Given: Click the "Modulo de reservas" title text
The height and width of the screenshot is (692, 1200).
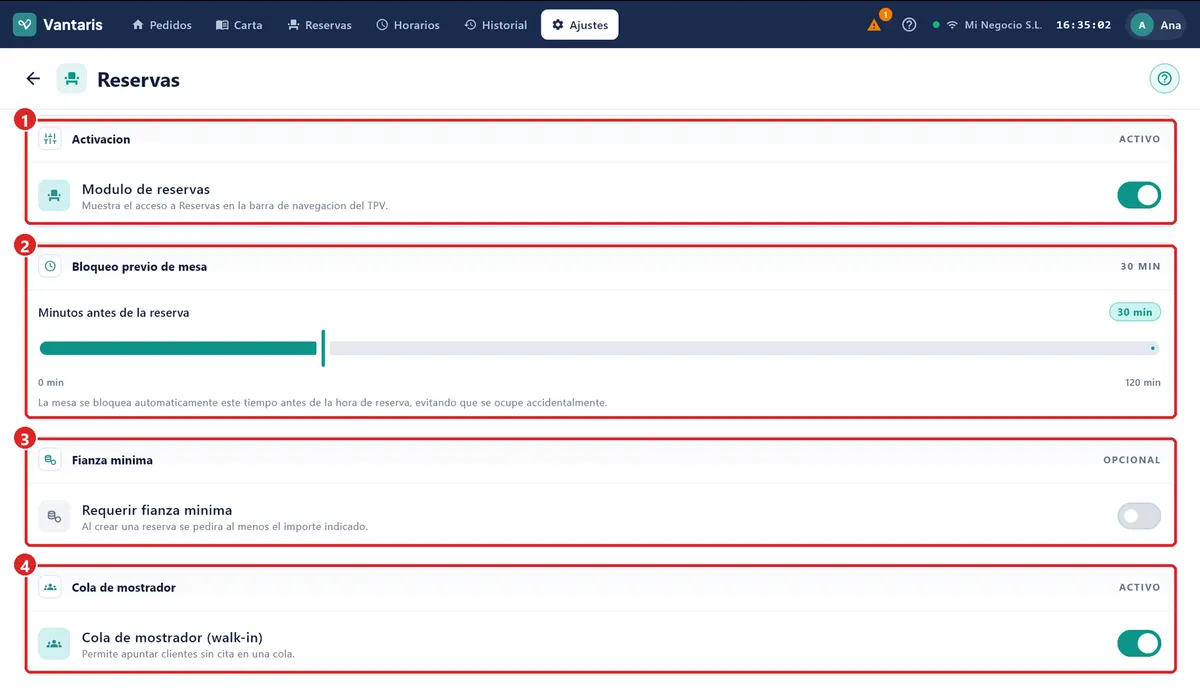Looking at the screenshot, I should tap(146, 189).
